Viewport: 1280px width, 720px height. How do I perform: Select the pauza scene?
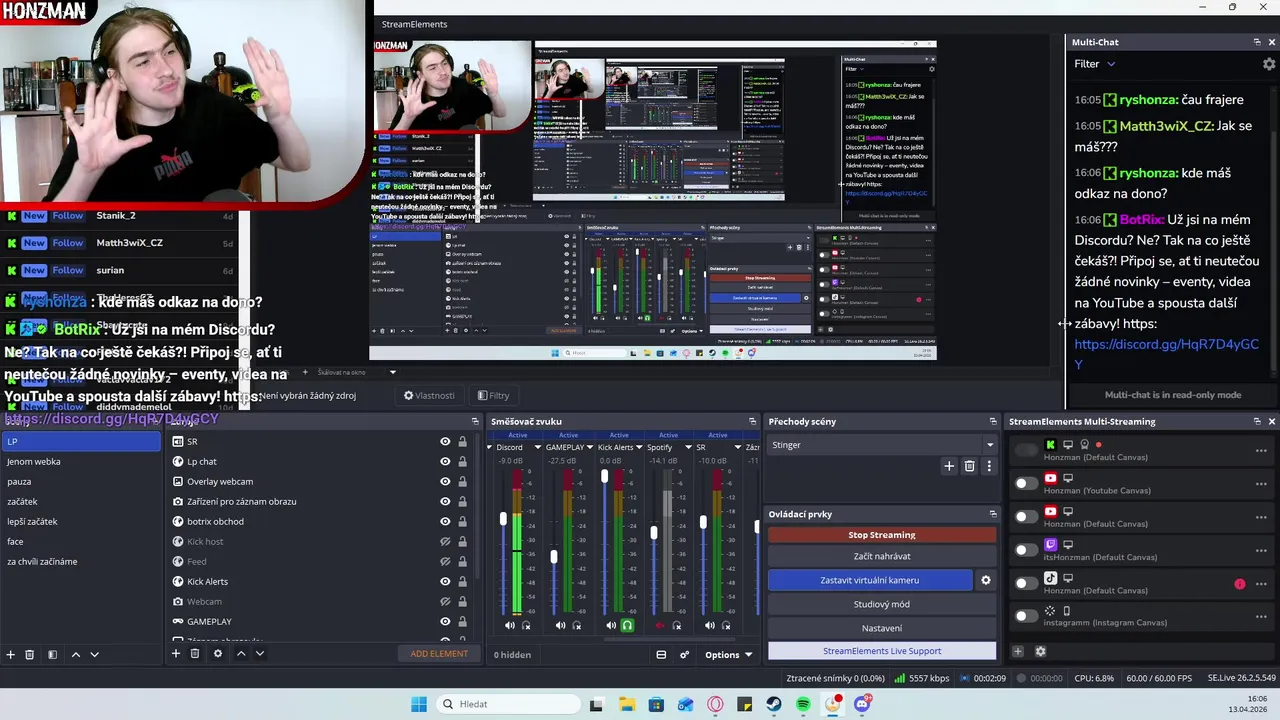click(80, 481)
